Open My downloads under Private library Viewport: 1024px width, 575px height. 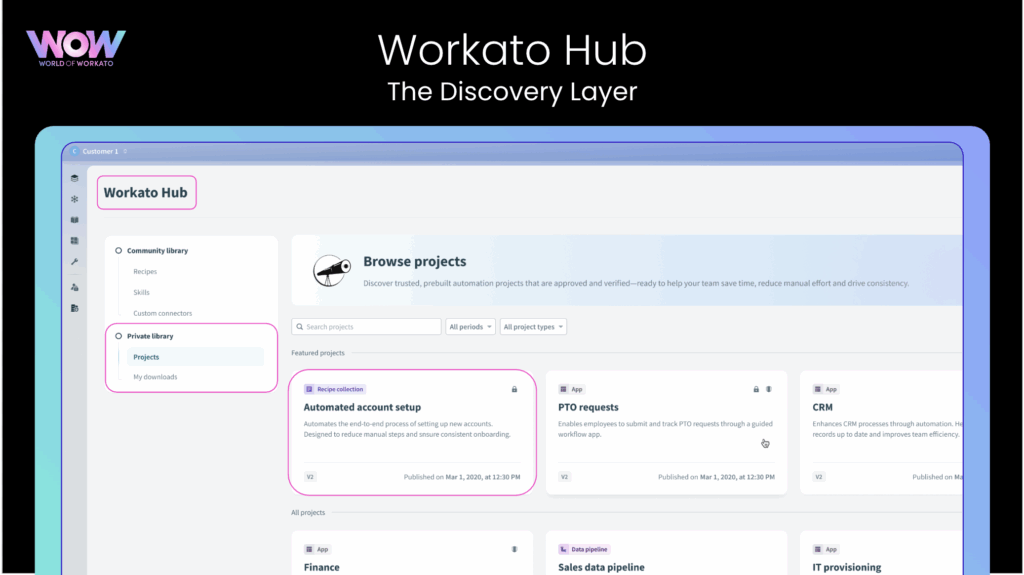tap(155, 377)
